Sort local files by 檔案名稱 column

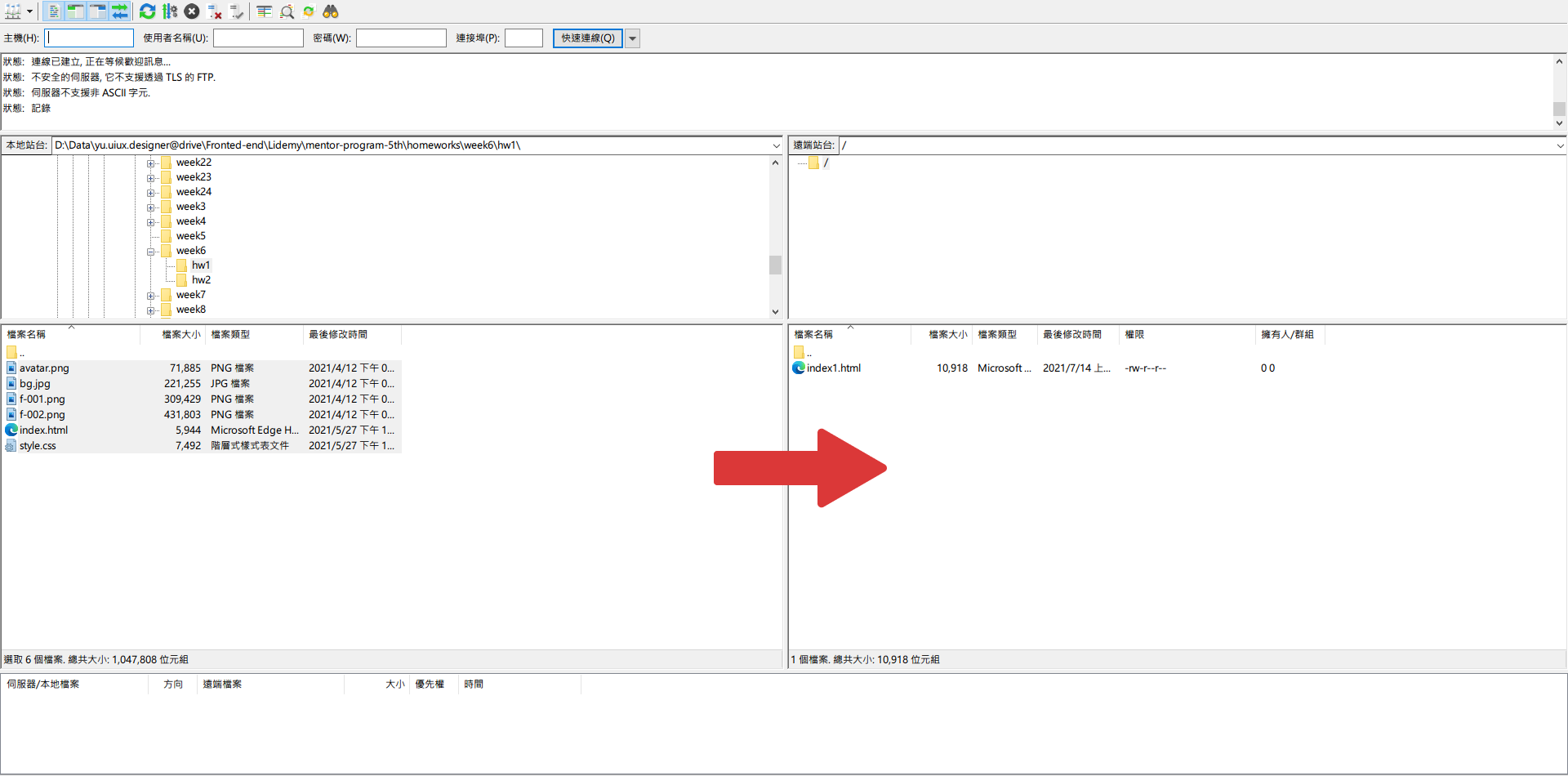pyautogui.click(x=71, y=334)
